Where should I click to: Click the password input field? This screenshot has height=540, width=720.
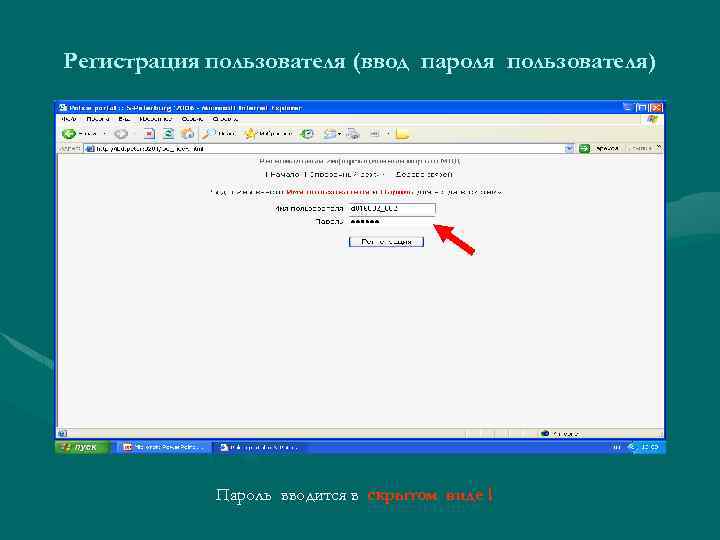(392, 222)
